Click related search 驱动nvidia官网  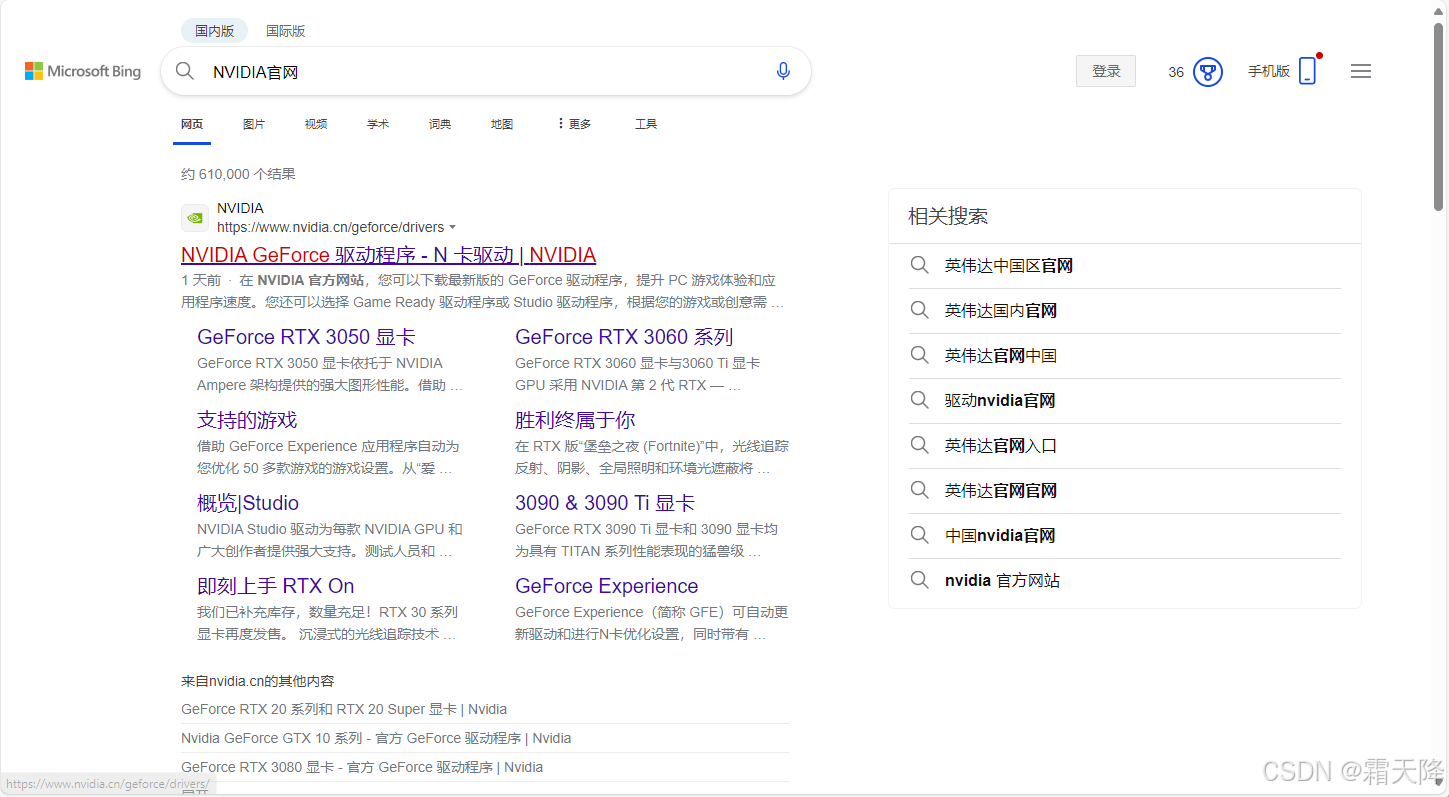pyautogui.click(x=1000, y=400)
